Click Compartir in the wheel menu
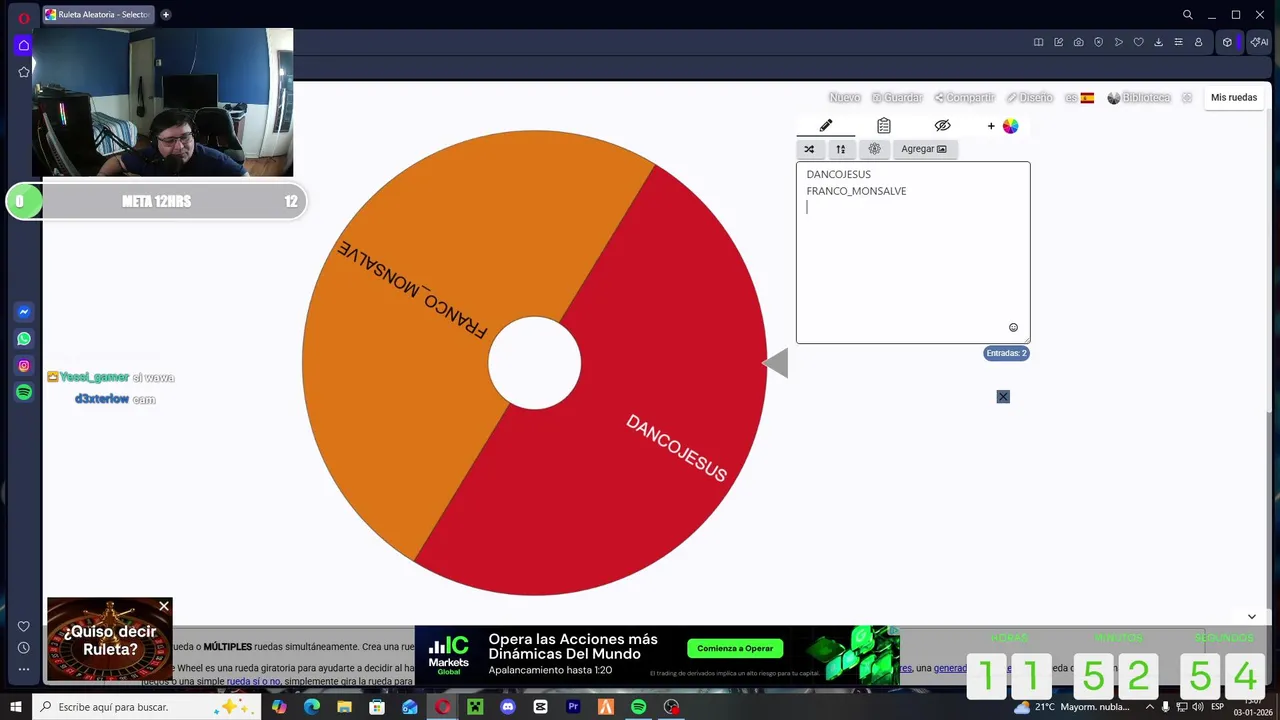 (965, 98)
